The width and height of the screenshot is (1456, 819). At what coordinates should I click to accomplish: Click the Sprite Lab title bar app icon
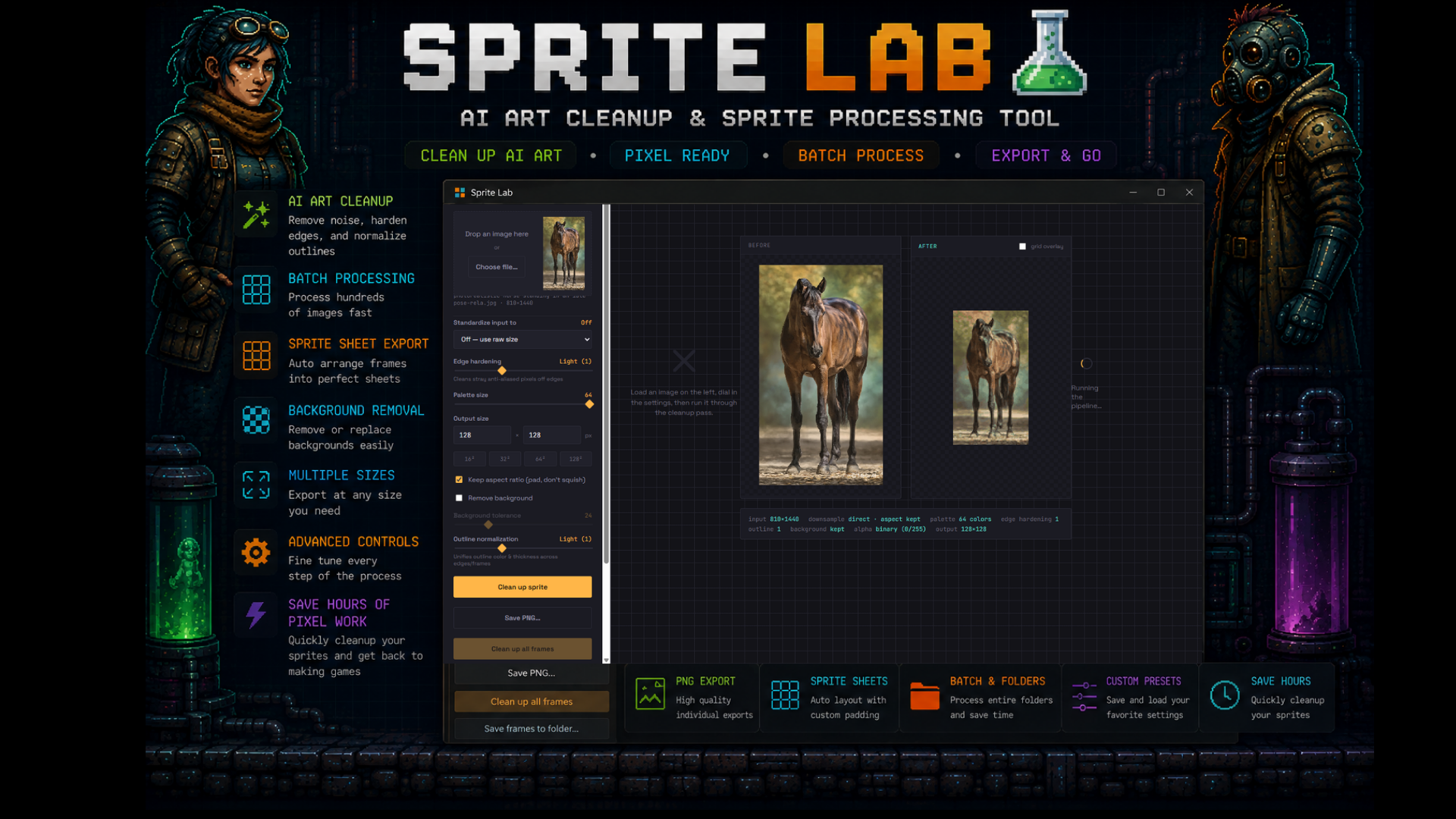click(x=460, y=193)
